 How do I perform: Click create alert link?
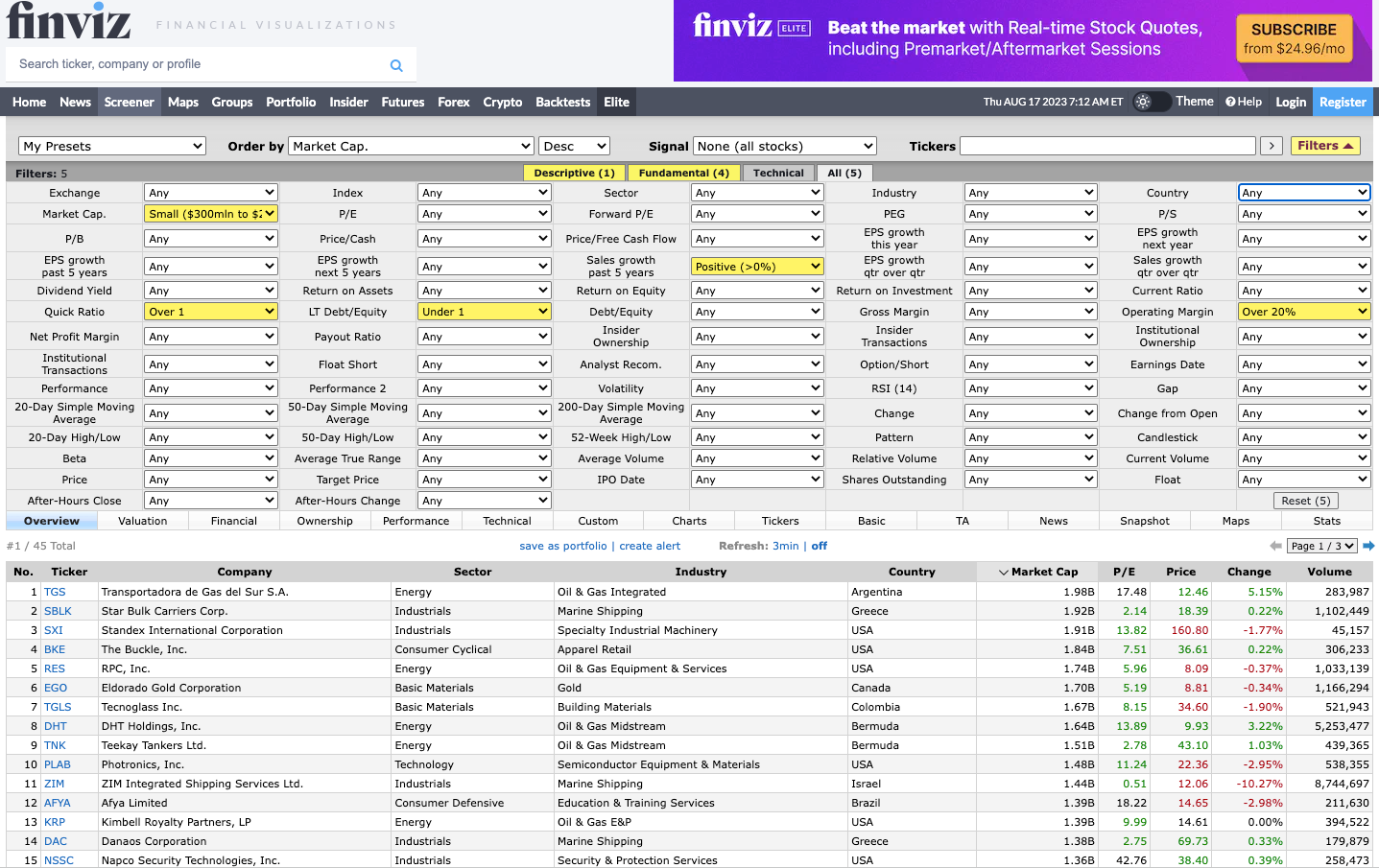650,546
